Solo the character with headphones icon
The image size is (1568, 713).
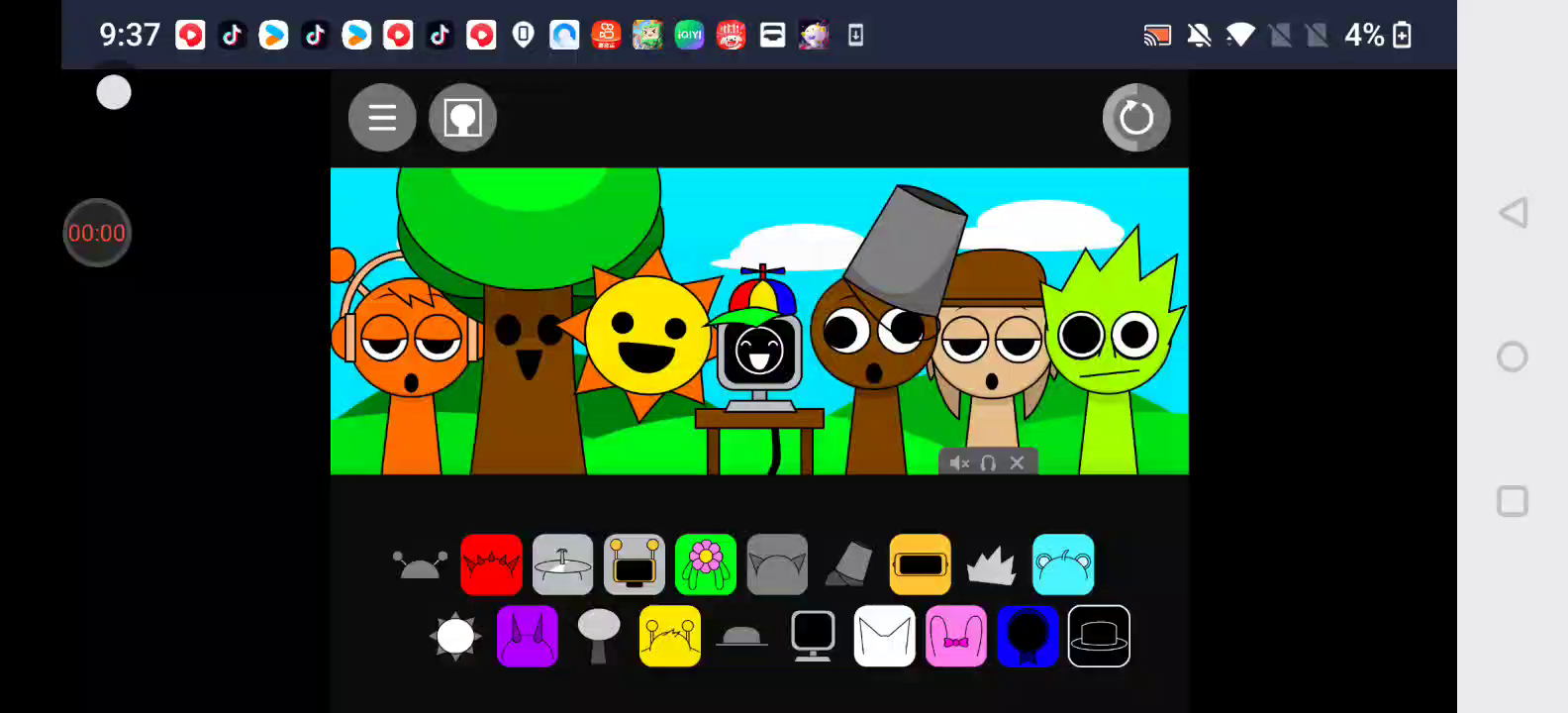point(988,462)
